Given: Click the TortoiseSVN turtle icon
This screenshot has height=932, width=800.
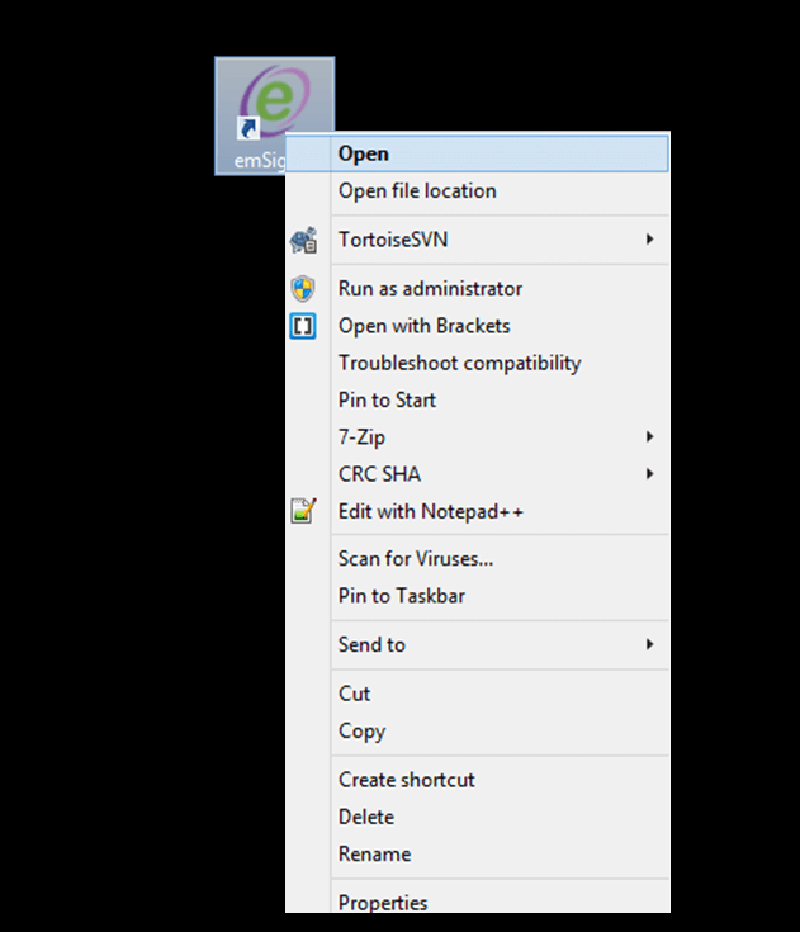Looking at the screenshot, I should [x=303, y=241].
